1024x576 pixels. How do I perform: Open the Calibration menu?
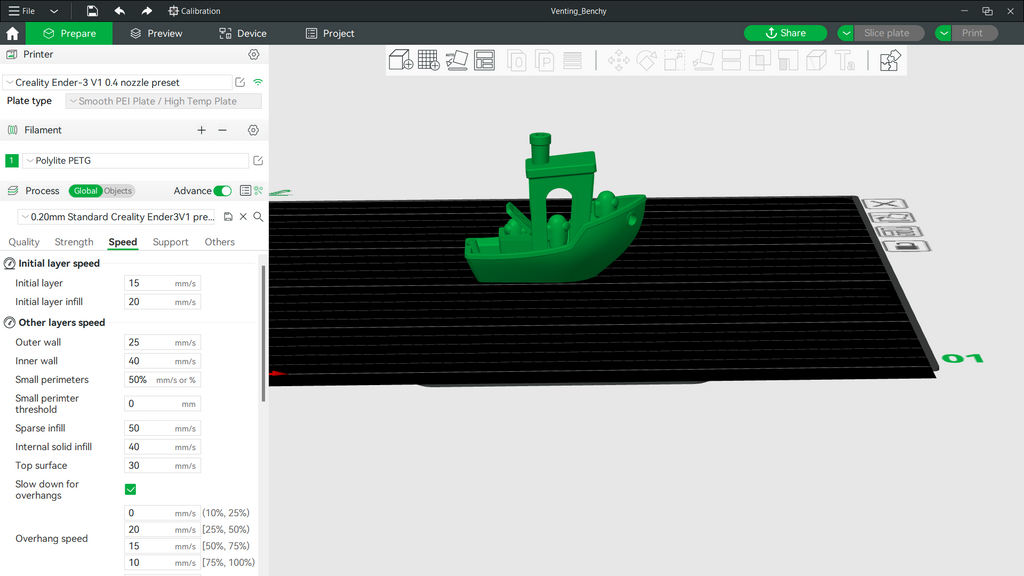pyautogui.click(x=194, y=11)
